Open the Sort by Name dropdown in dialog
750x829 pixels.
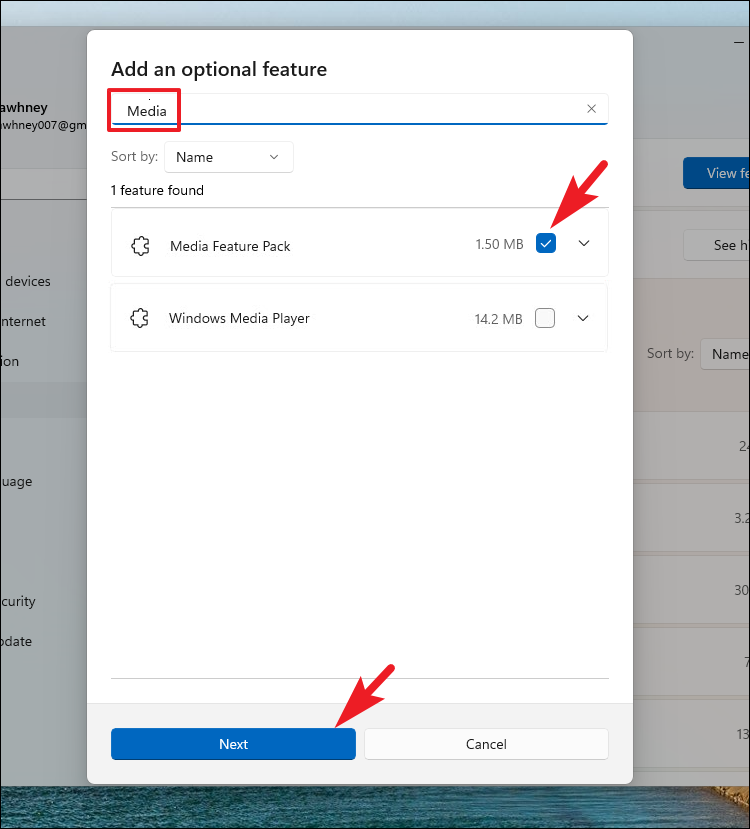229,157
